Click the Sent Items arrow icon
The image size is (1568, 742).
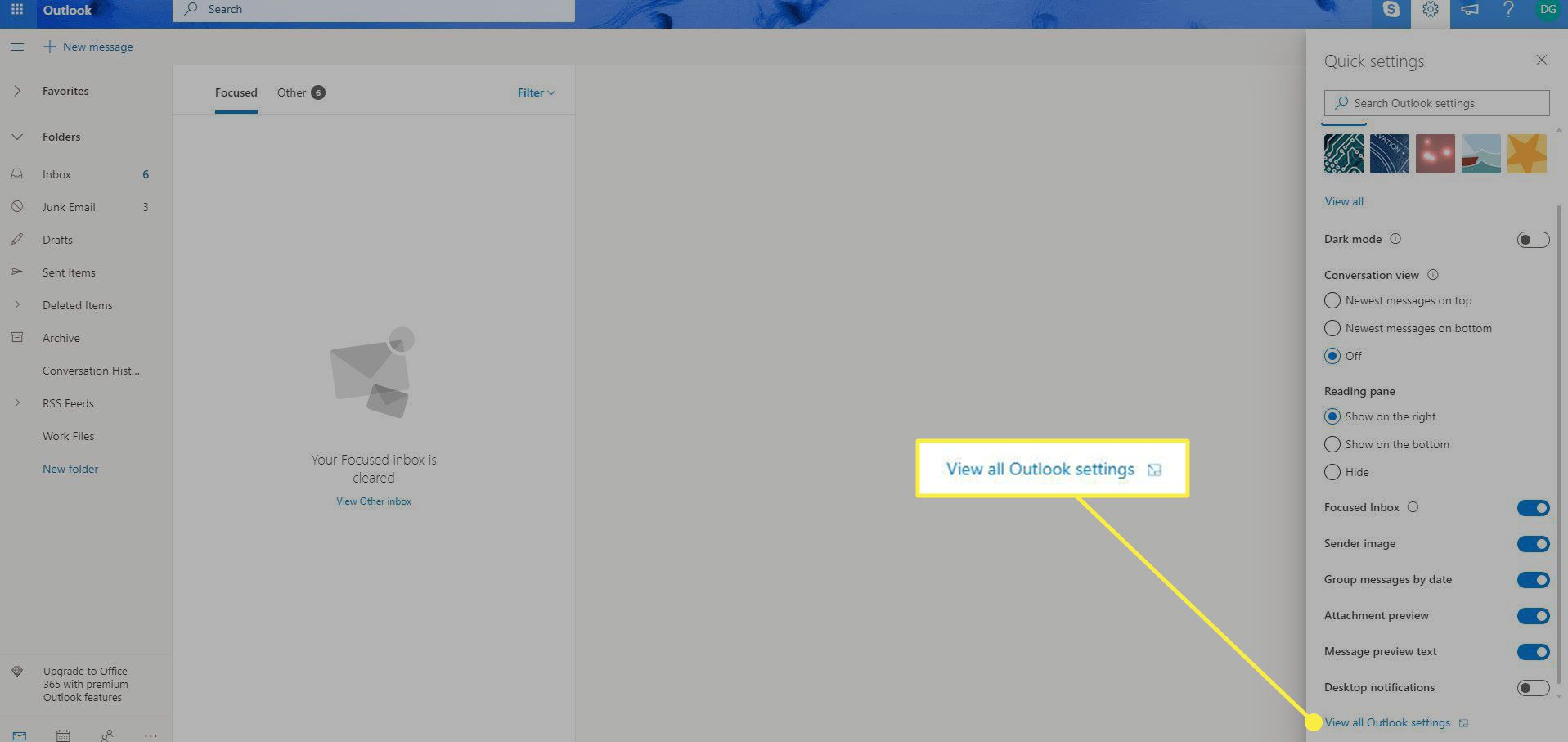click(16, 272)
